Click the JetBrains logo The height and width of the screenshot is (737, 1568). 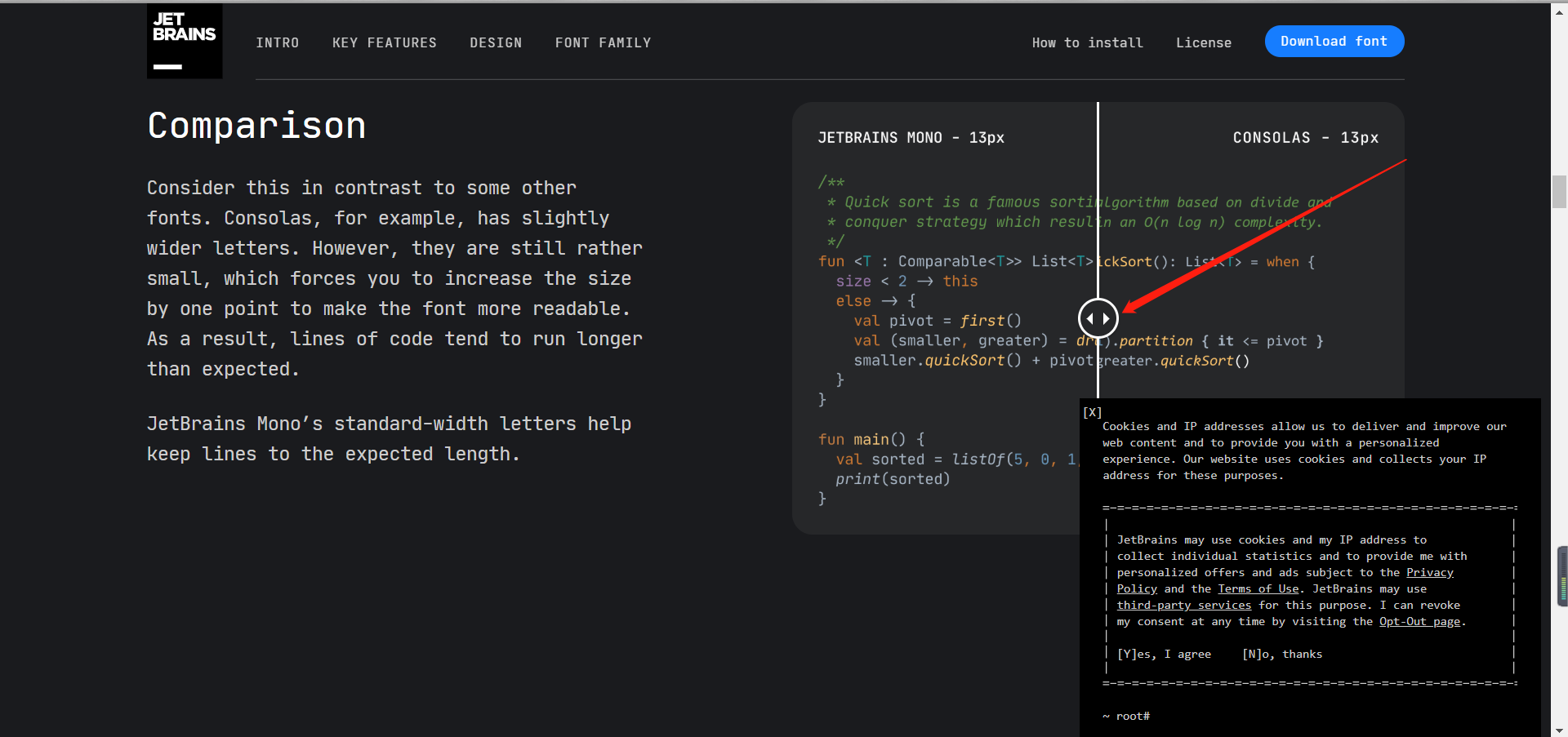click(185, 41)
